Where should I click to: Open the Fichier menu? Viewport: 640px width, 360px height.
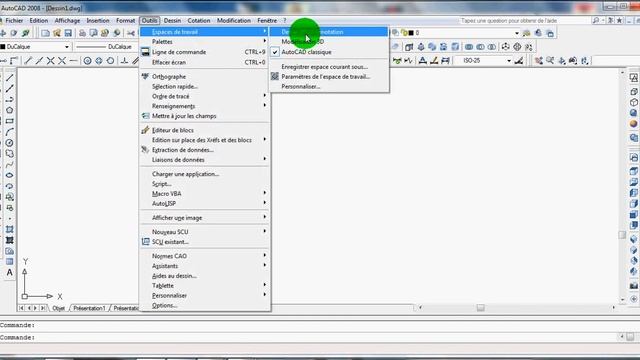pyautogui.click(x=14, y=20)
